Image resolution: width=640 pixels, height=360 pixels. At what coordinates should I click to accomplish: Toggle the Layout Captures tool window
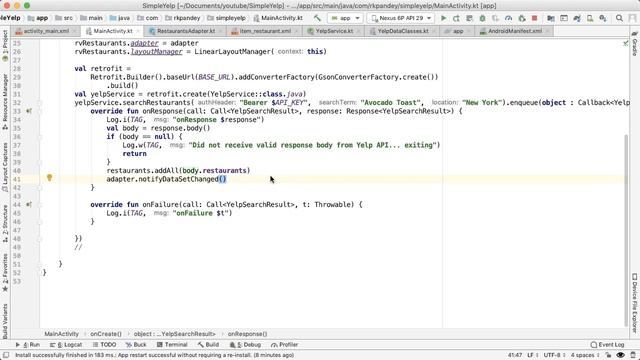[x=5, y=167]
